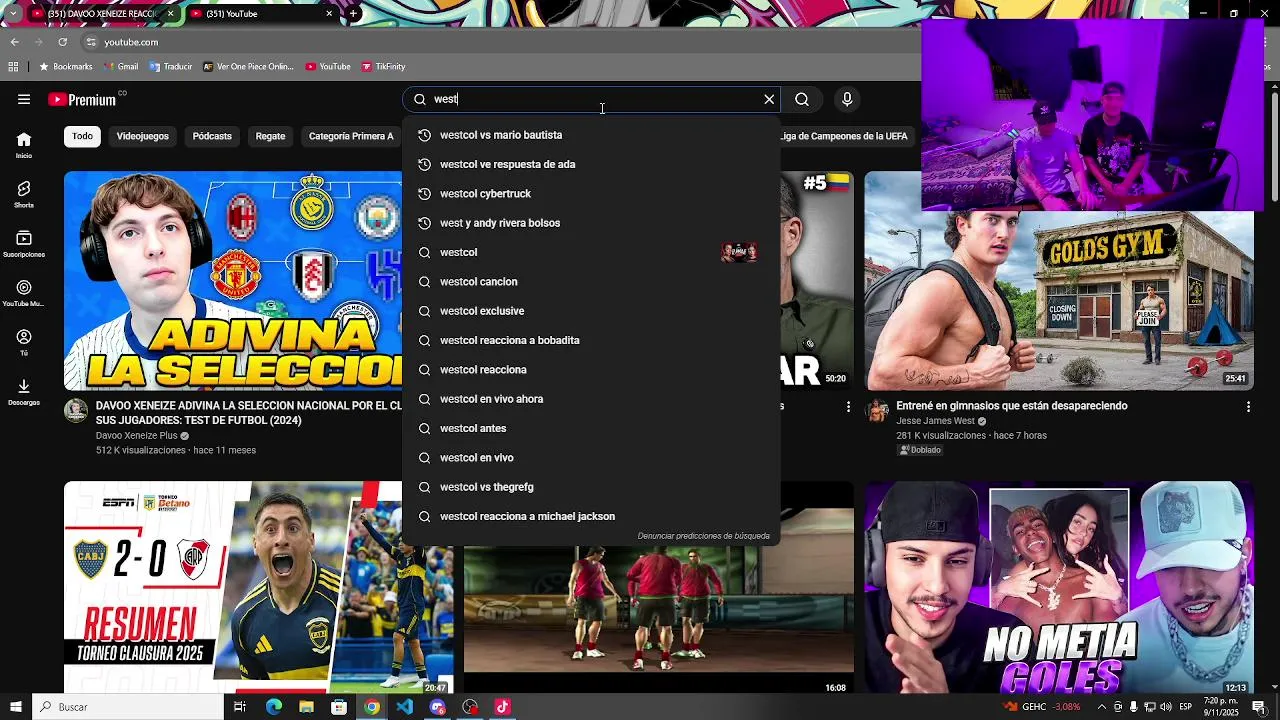This screenshot has height=720, width=1280.
Task: Open Inicio in the sidebar
Action: (24, 145)
